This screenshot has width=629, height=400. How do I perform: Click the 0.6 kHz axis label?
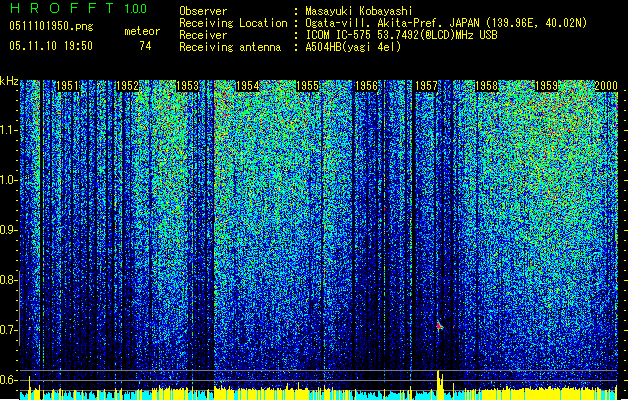8,380
